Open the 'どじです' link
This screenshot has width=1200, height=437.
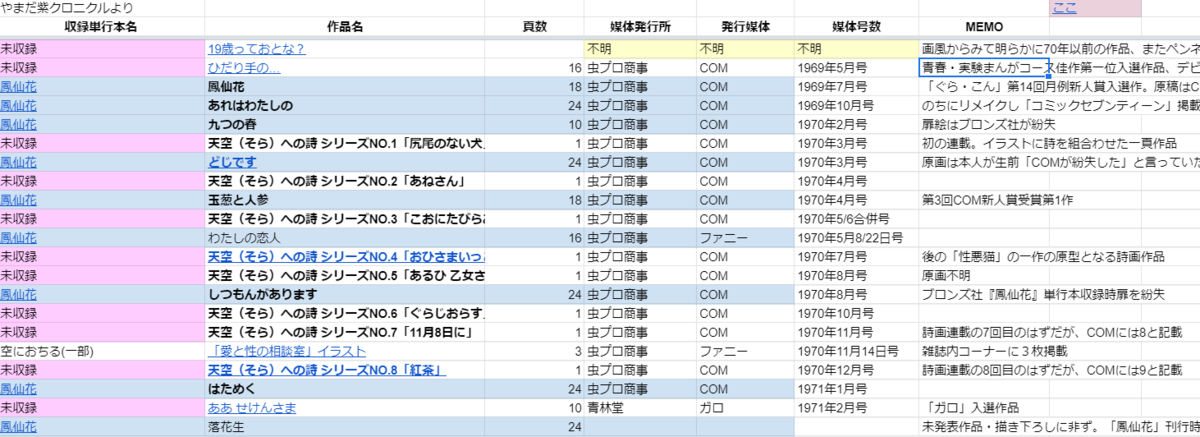pyautogui.click(x=232, y=162)
